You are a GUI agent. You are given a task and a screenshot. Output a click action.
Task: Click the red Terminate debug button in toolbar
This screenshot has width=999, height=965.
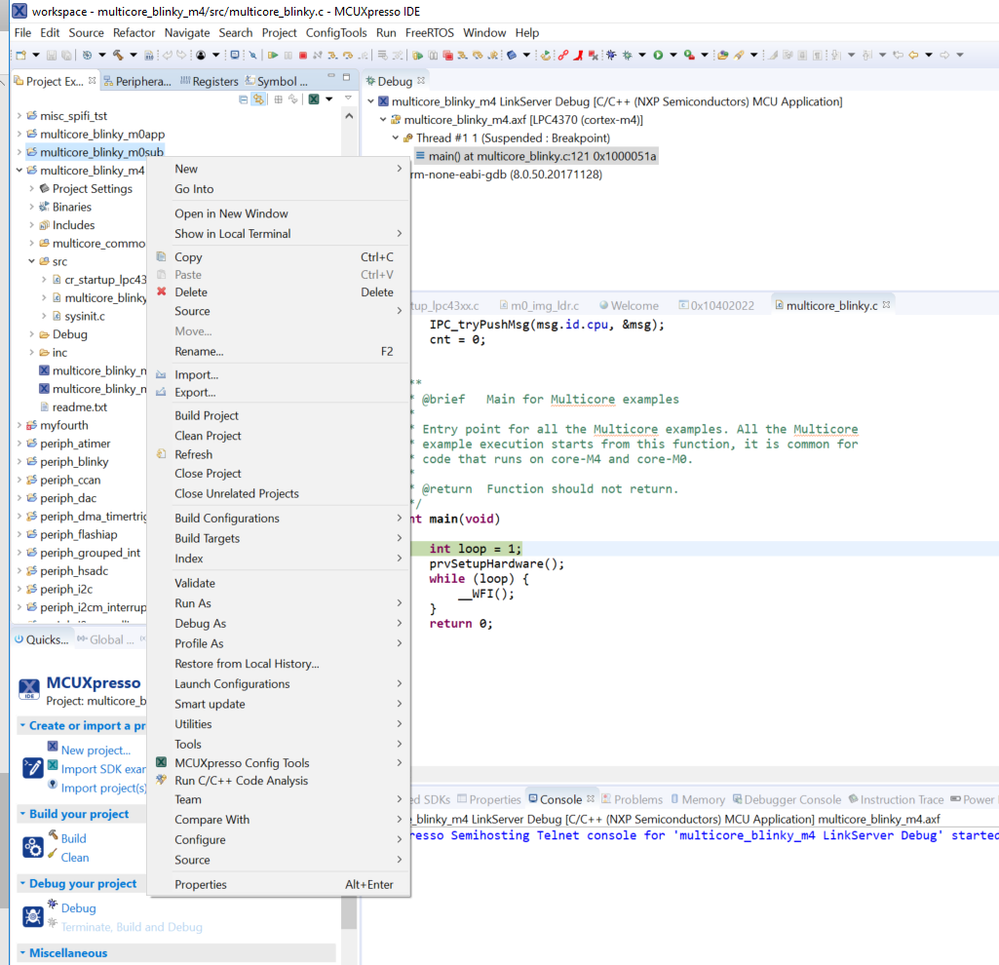pos(303,55)
